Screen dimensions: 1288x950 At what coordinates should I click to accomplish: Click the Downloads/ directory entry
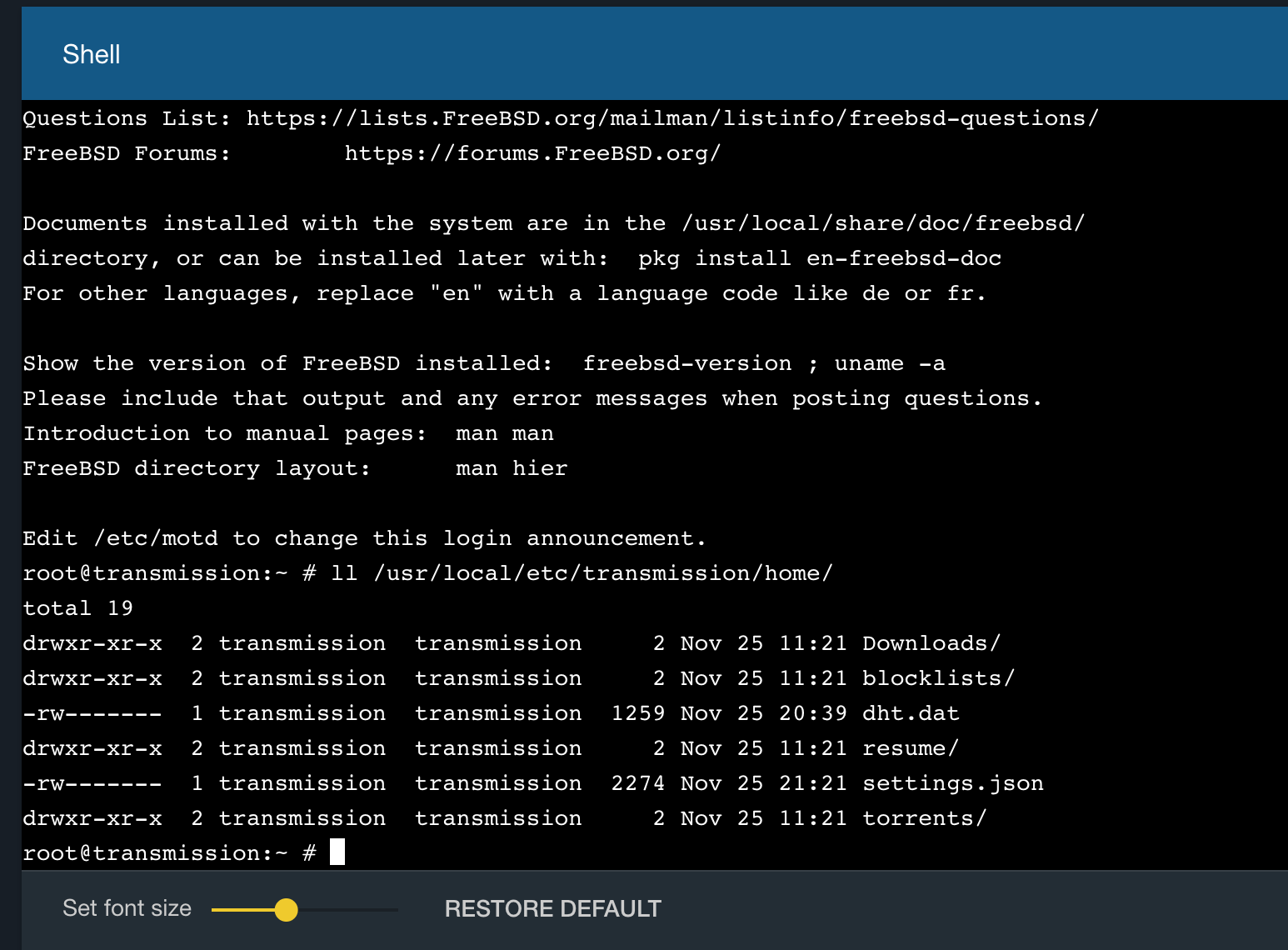point(931,643)
